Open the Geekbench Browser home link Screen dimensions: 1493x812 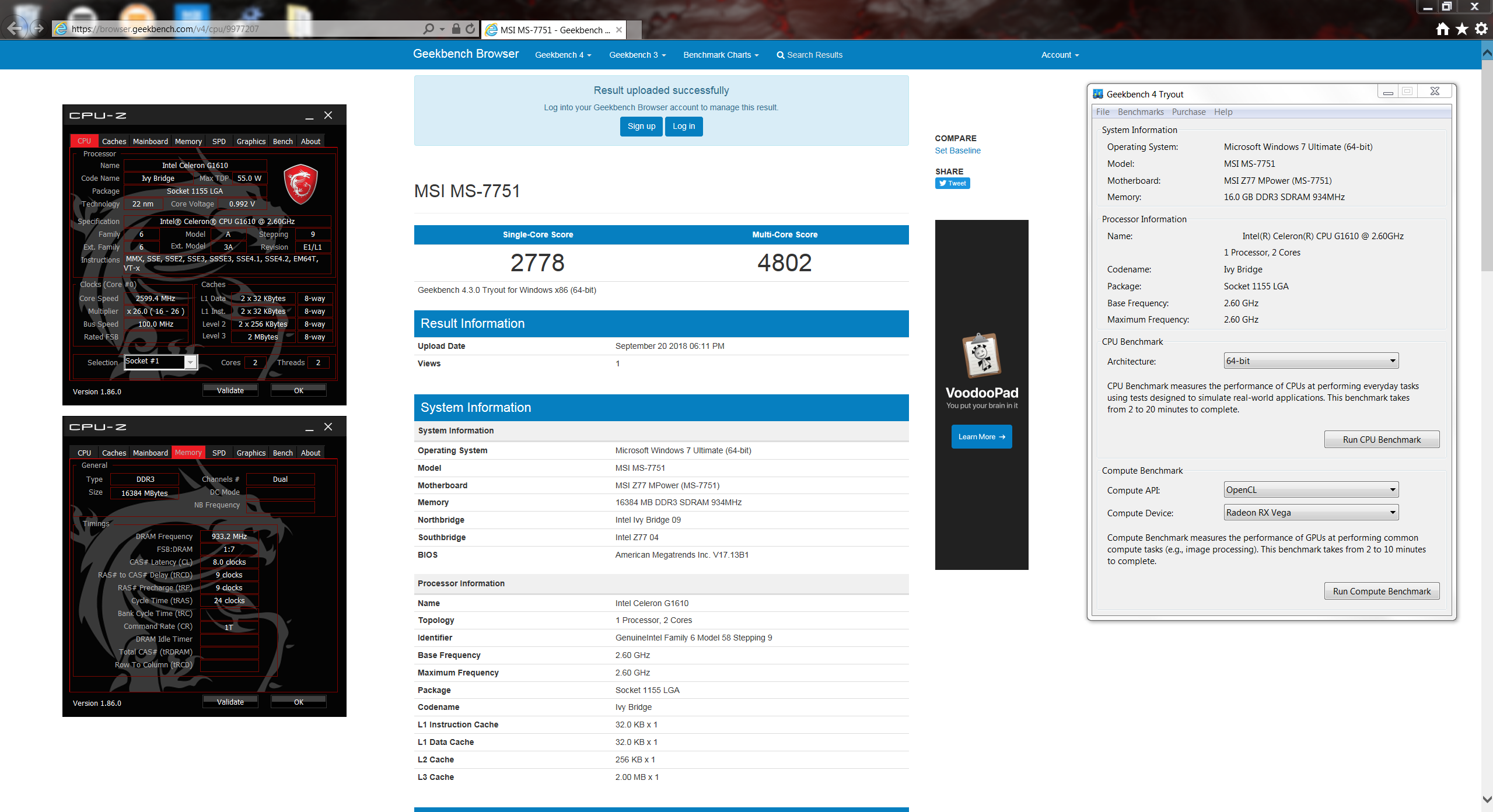click(x=466, y=54)
